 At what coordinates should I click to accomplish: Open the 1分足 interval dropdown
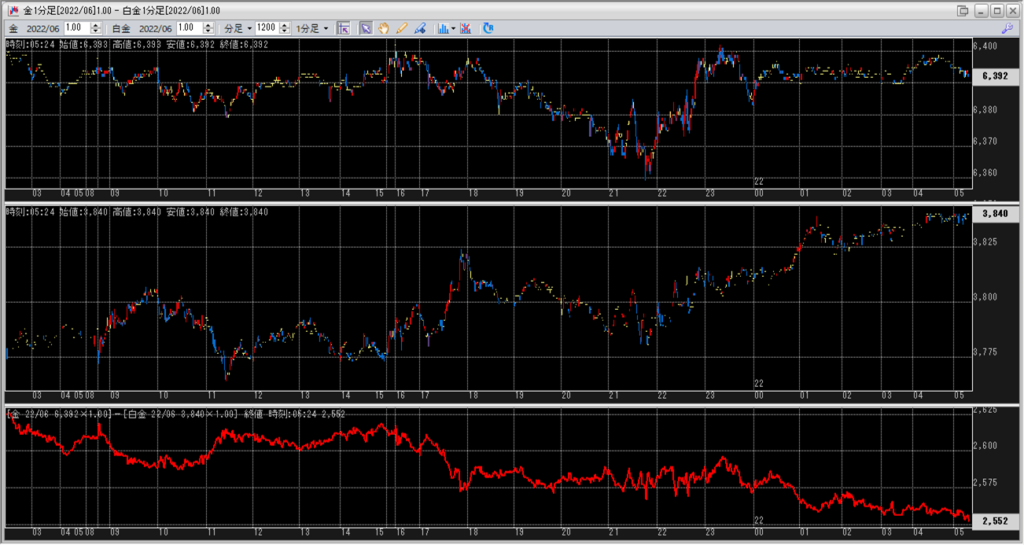tap(312, 29)
